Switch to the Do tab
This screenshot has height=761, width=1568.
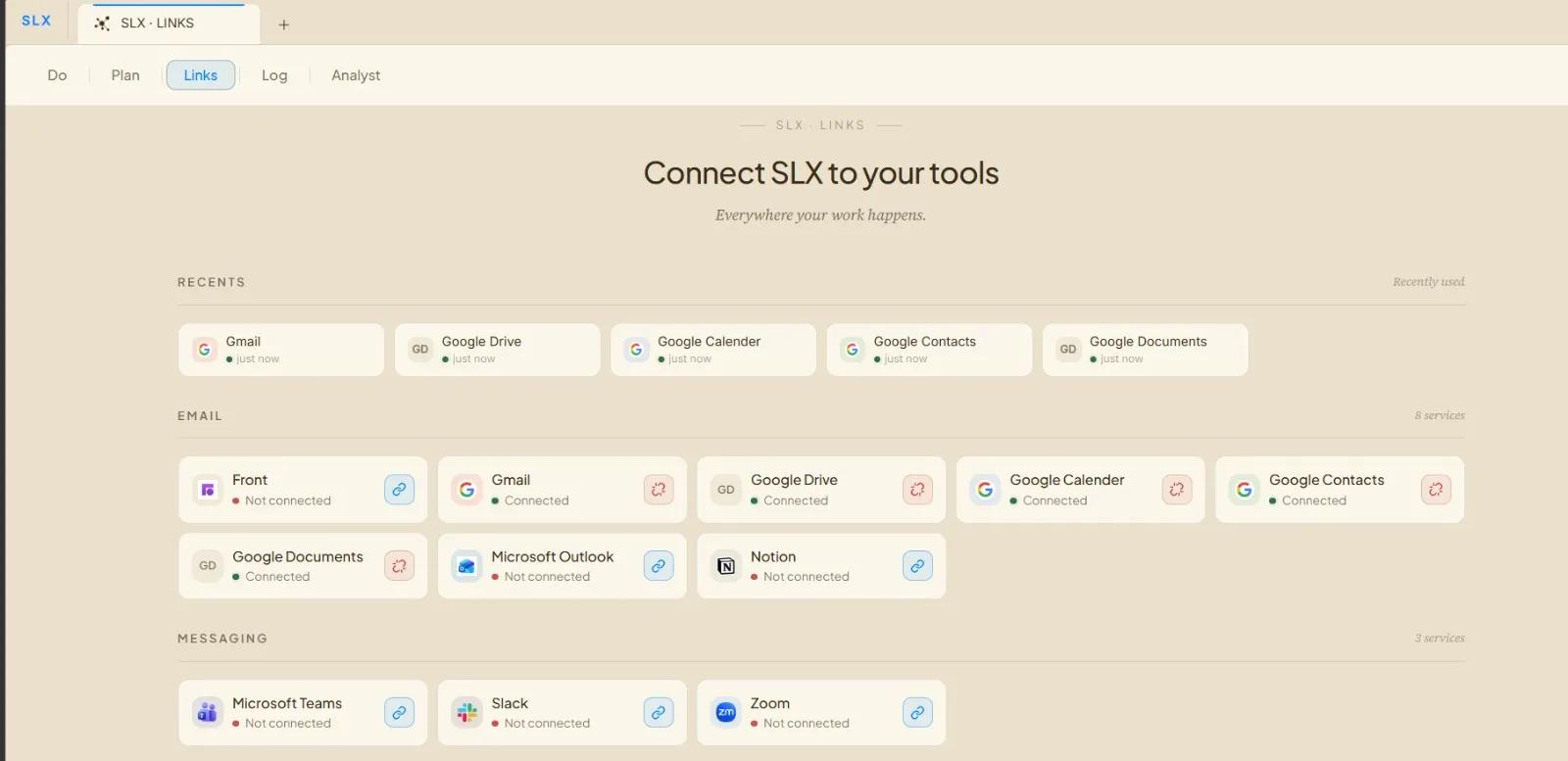[57, 75]
